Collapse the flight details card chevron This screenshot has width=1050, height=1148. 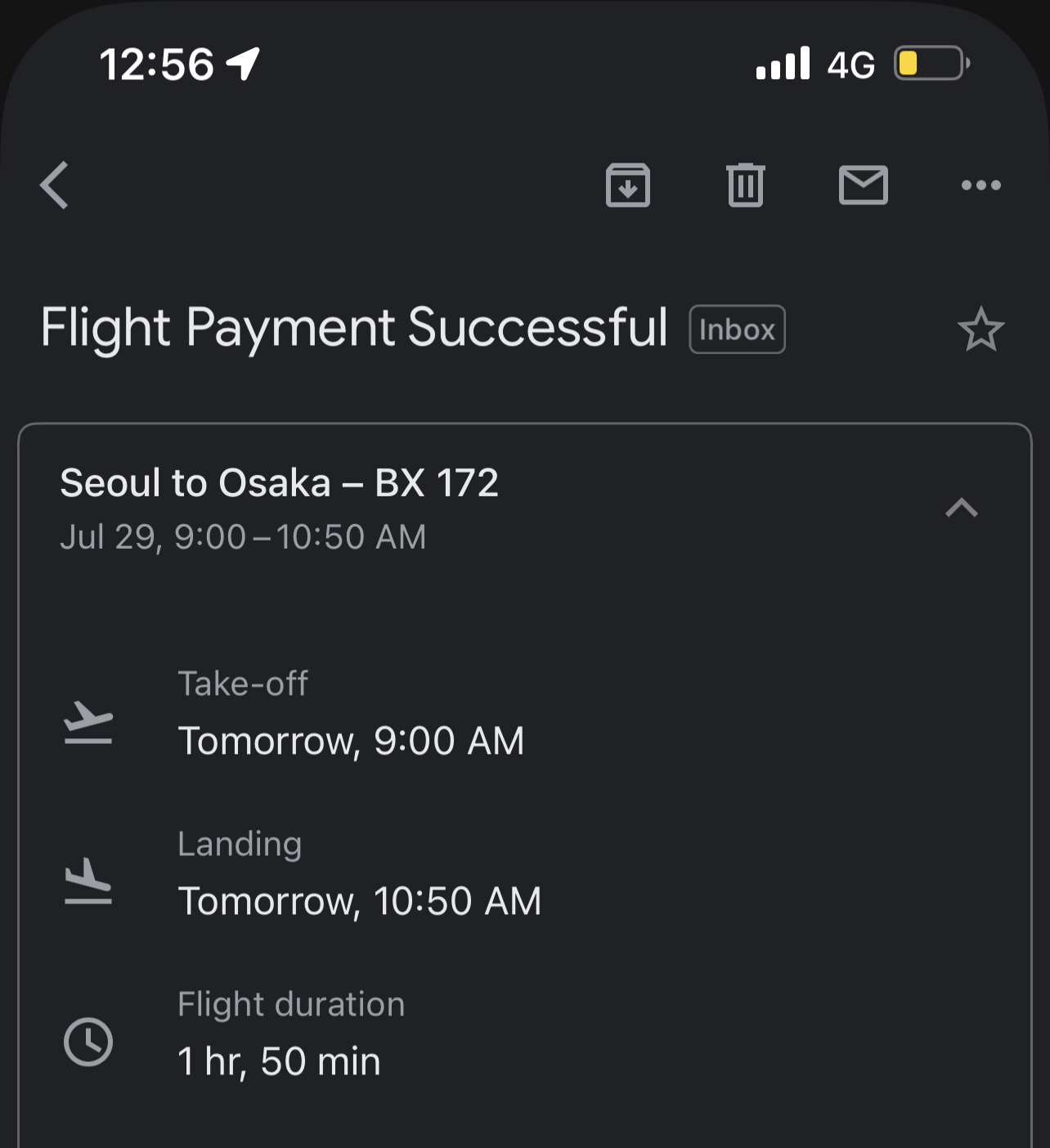tap(962, 508)
